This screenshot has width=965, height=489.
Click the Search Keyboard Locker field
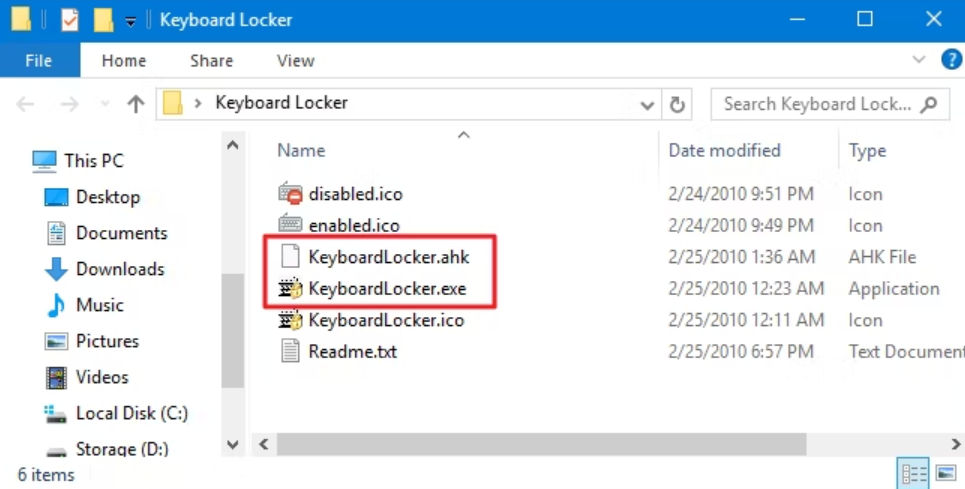(817, 104)
